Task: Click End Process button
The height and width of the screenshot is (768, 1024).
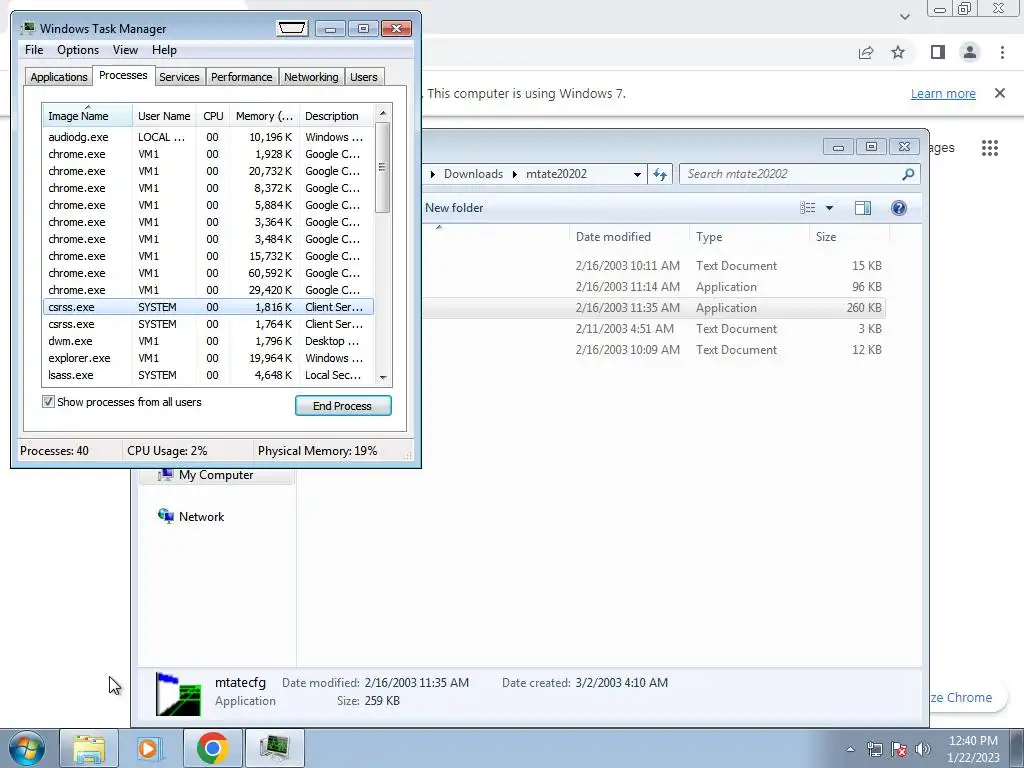Action: [x=343, y=406]
